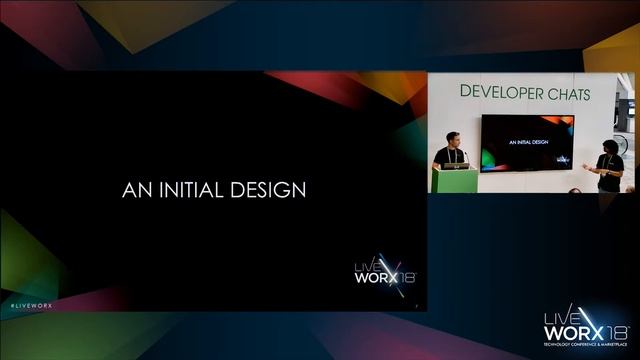
Task: Click the TV screen shown in the camera feed
Action: [x=527, y=143]
